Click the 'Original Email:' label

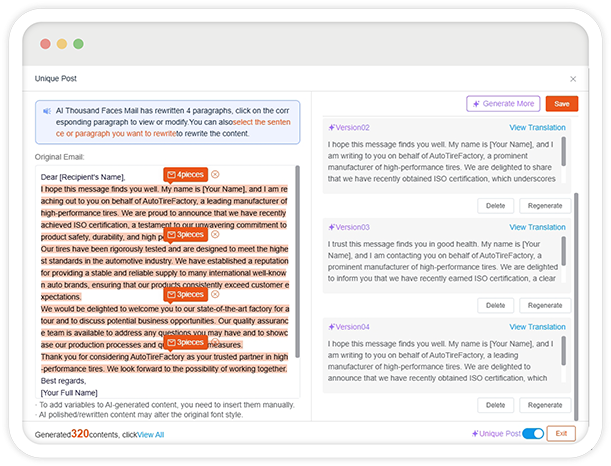coord(59,157)
